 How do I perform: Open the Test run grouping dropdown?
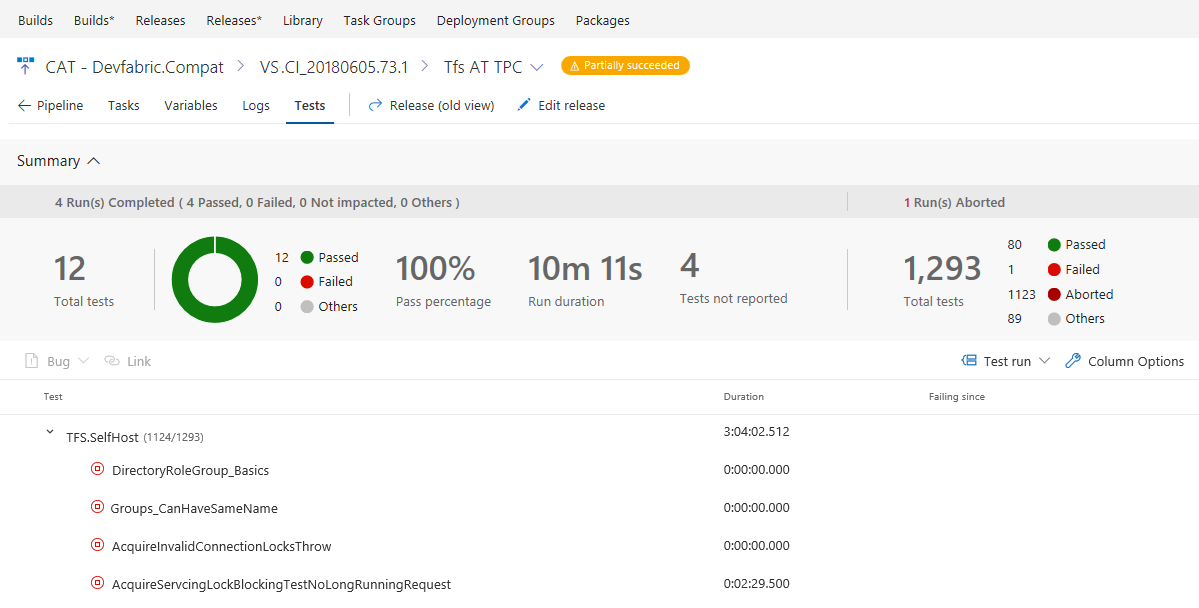tap(1044, 361)
